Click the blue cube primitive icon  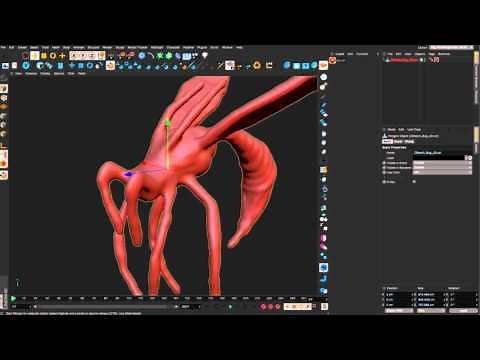pos(142,56)
